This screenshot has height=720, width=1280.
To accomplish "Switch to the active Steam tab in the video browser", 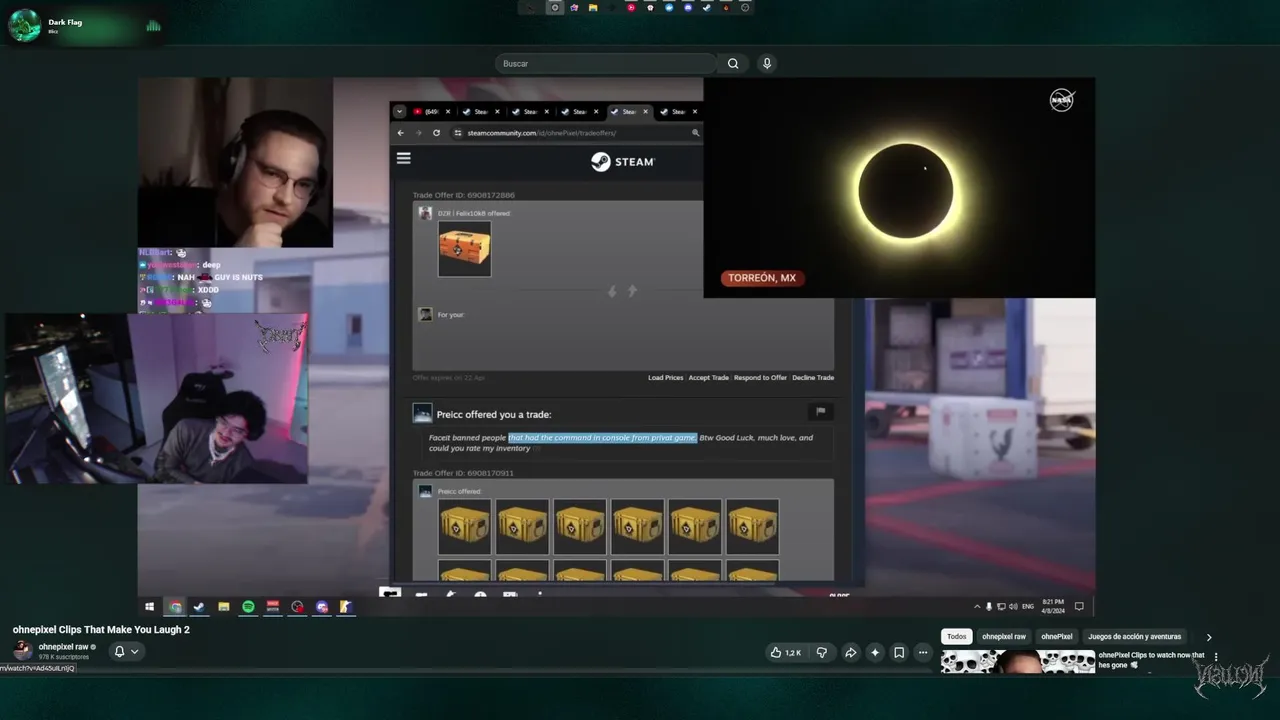I will [x=631, y=112].
